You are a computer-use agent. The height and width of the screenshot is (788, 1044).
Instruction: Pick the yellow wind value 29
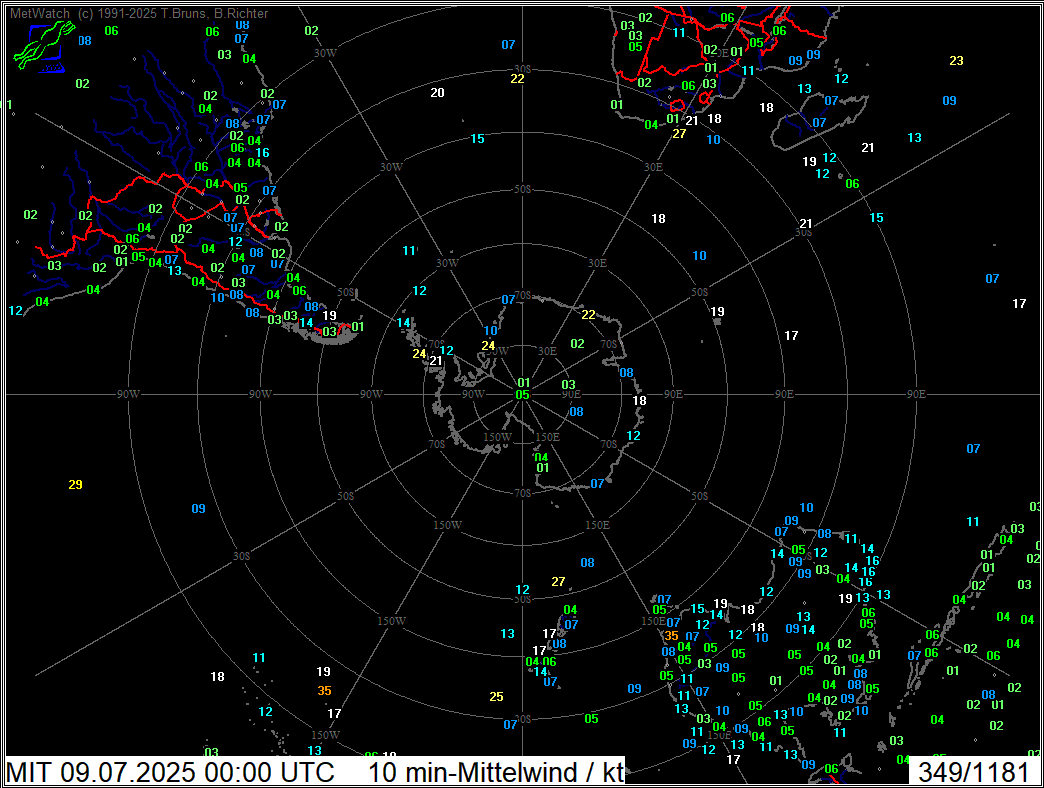75,485
